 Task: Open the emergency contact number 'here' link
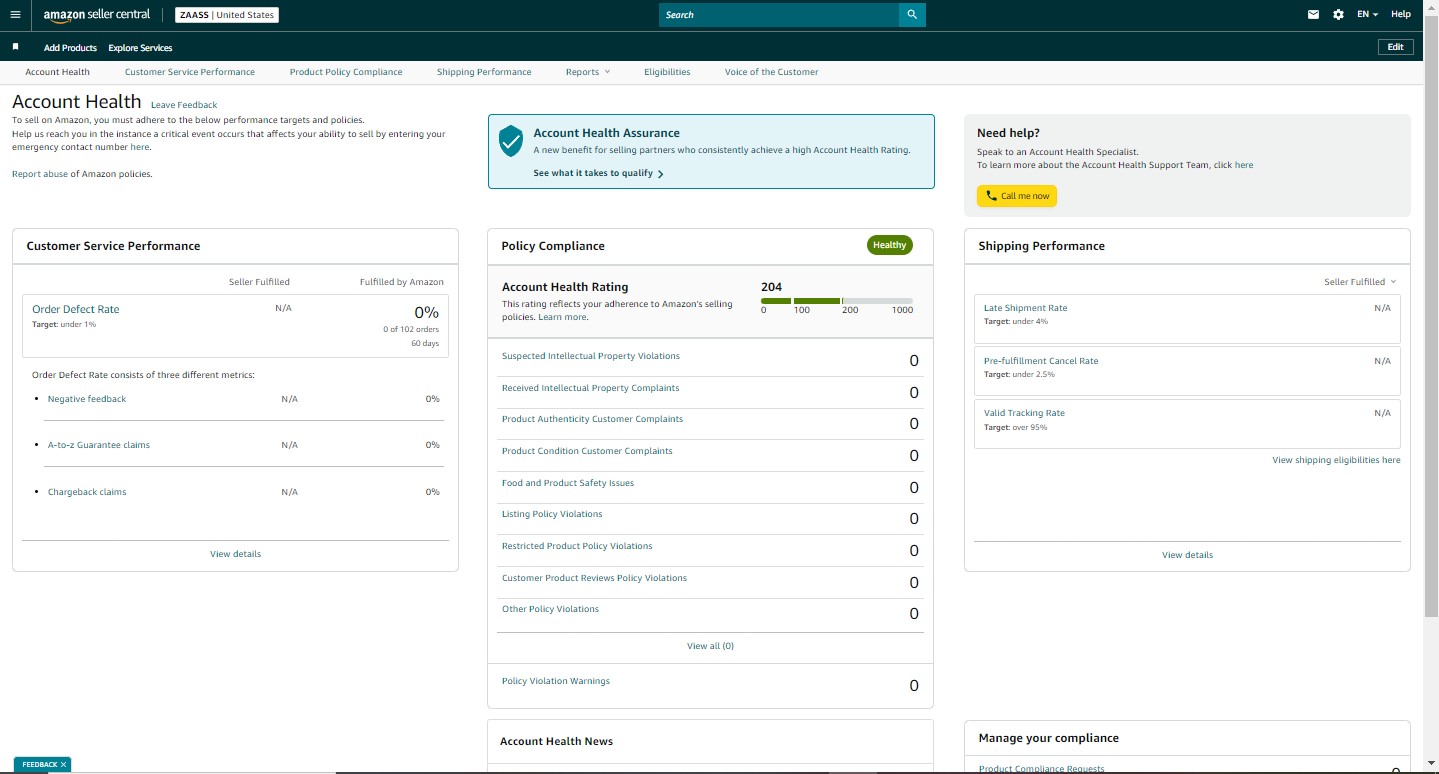click(x=139, y=147)
